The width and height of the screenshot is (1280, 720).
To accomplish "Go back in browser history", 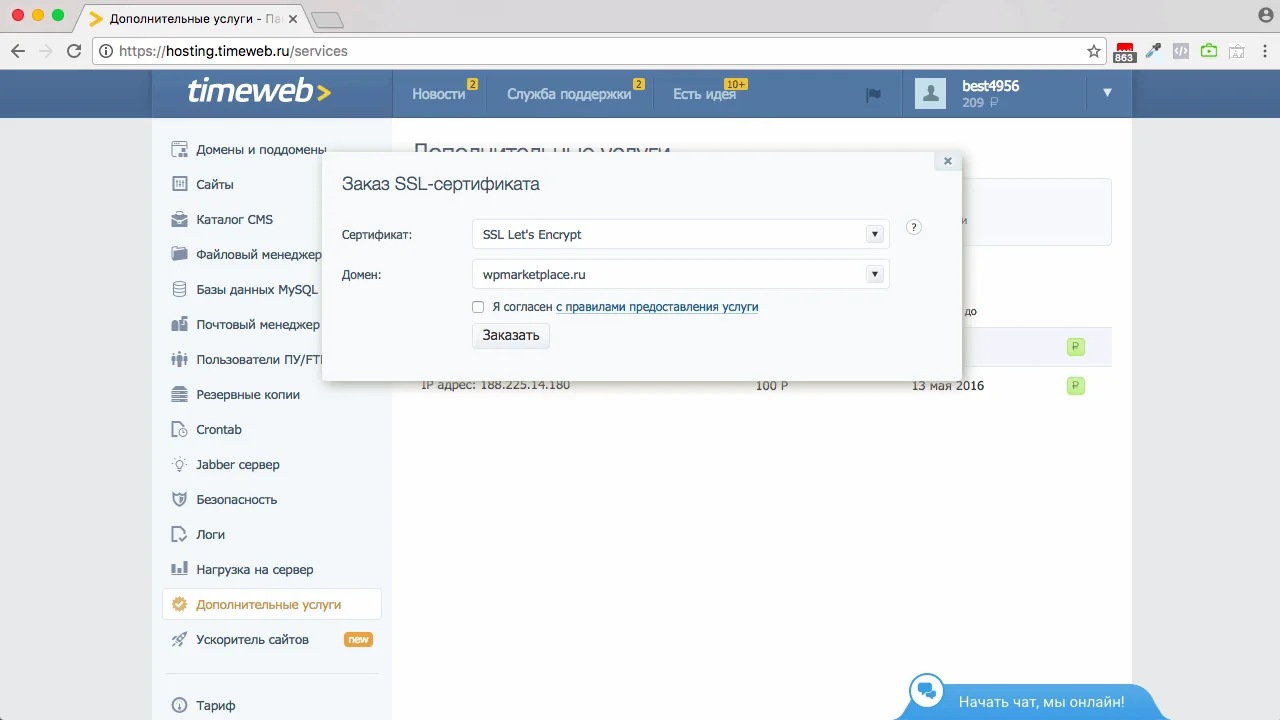I will pos(18,51).
